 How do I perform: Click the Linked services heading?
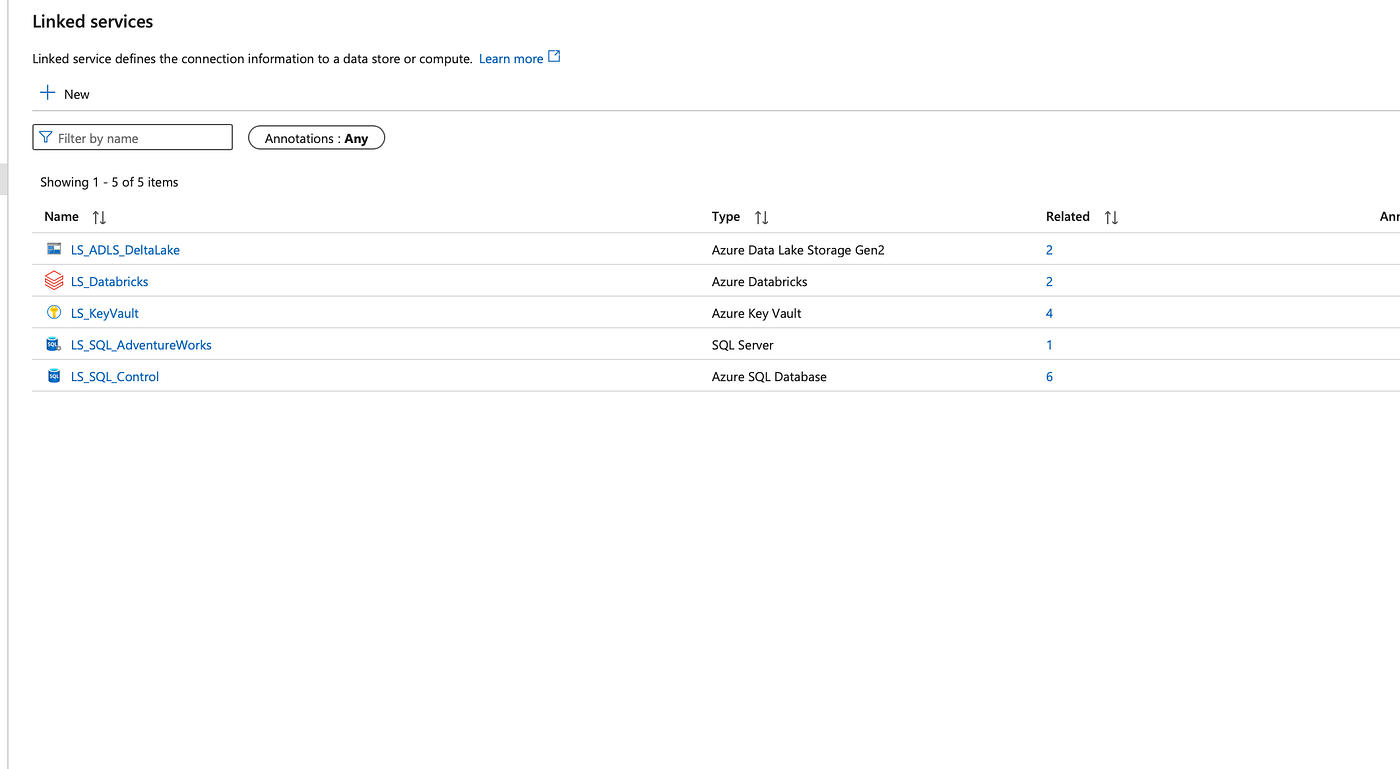(x=93, y=21)
